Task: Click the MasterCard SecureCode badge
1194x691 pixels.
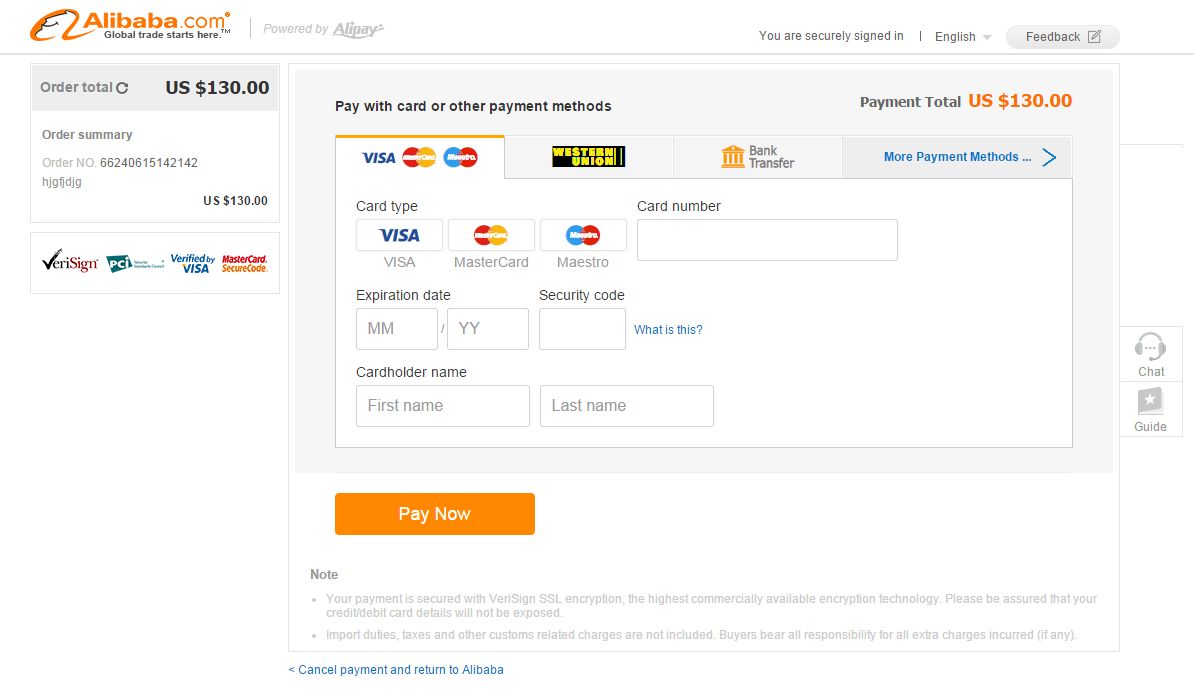Action: pyautogui.click(x=244, y=264)
